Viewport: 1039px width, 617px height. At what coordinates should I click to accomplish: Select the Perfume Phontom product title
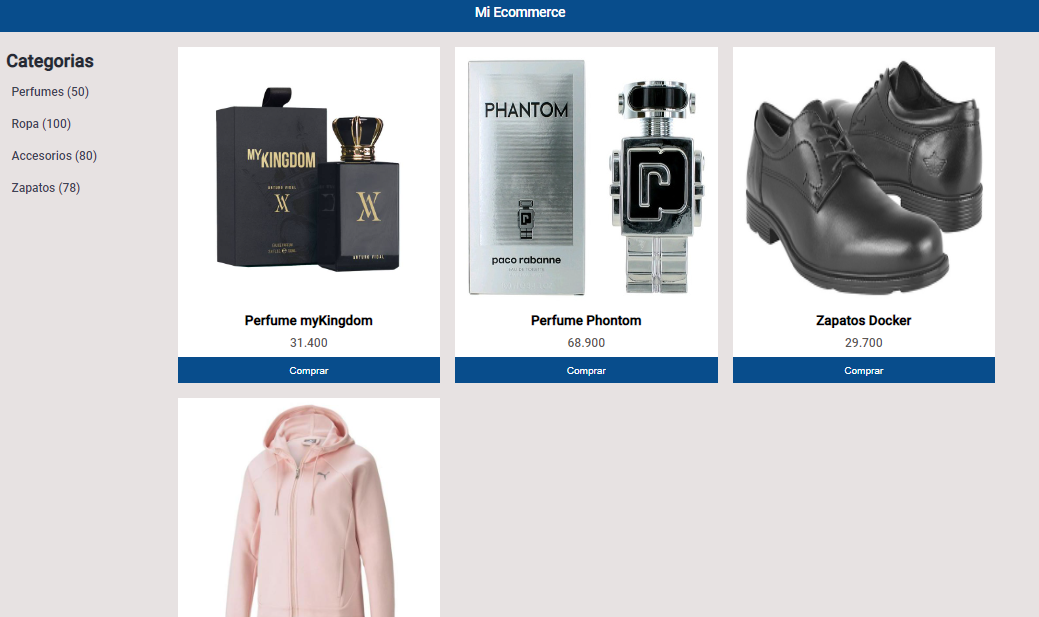[x=586, y=321]
